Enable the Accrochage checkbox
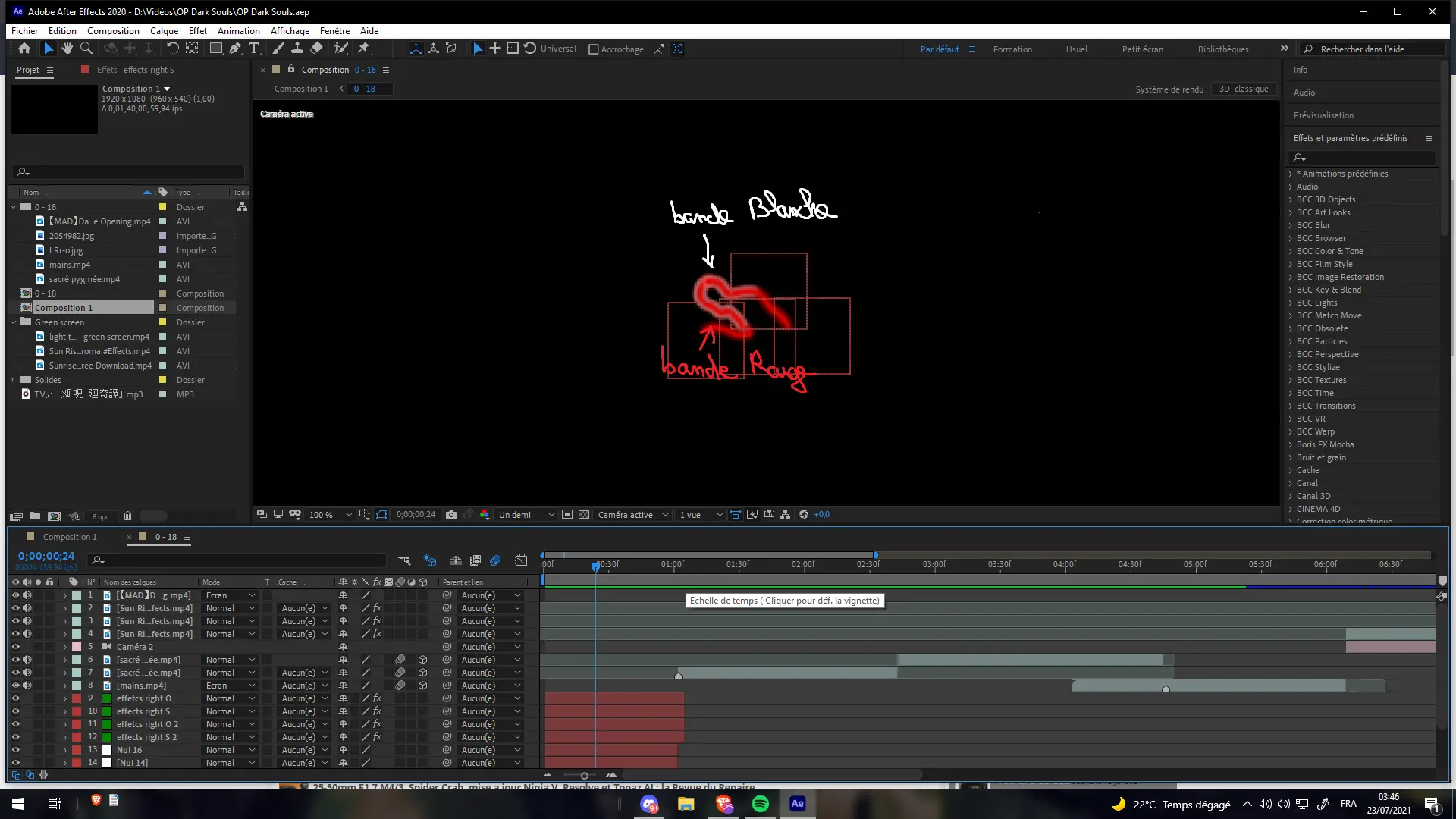The height and width of the screenshot is (819, 1456). (x=594, y=49)
